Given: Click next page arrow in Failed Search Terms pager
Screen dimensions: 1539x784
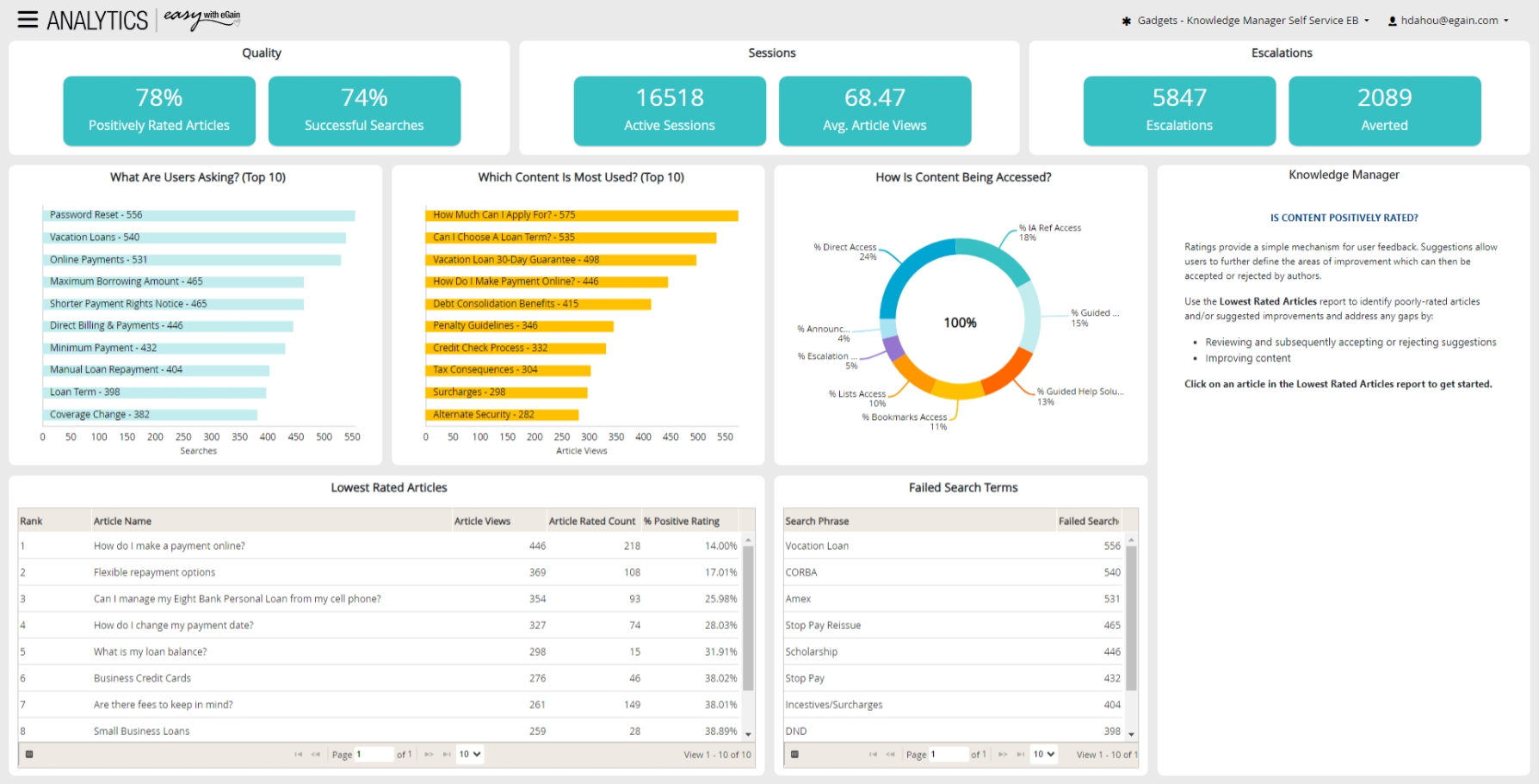Looking at the screenshot, I should pos(1004,754).
